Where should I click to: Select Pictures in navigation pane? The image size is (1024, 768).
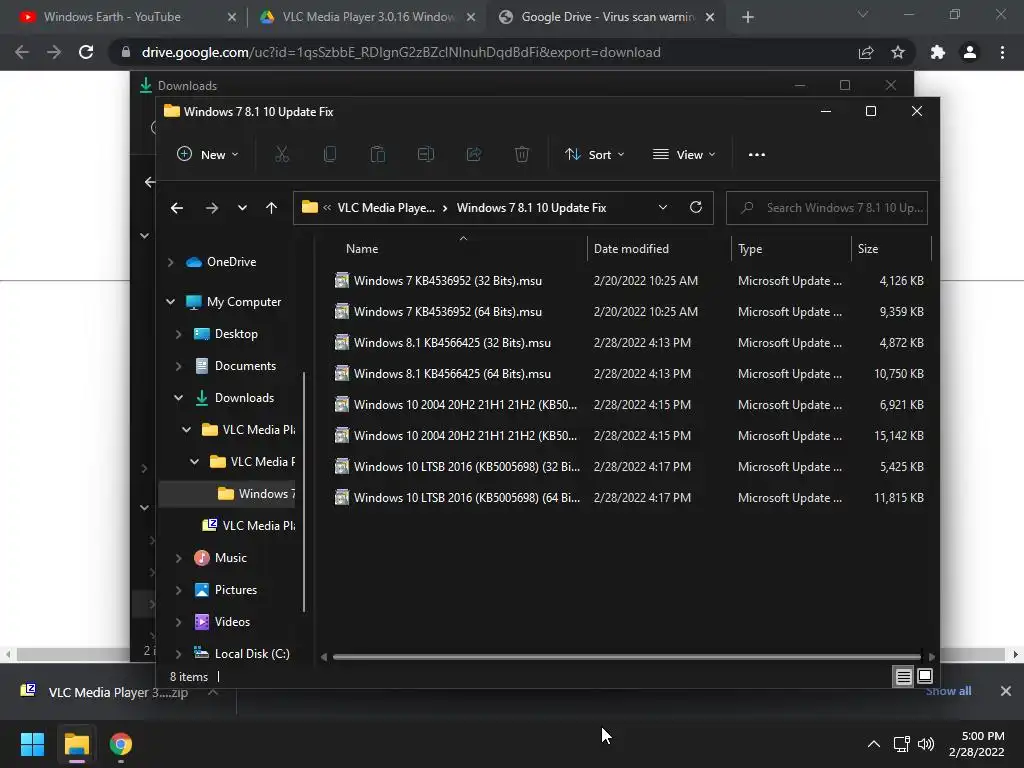(x=236, y=590)
